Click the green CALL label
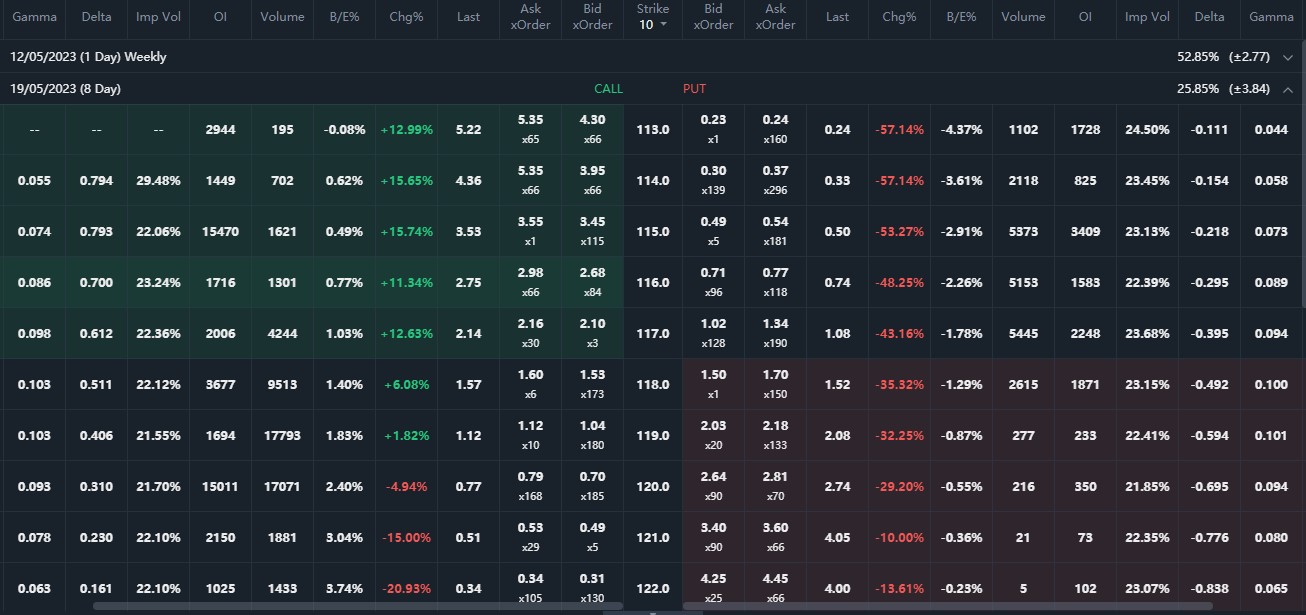This screenshot has width=1306, height=615. tap(608, 89)
